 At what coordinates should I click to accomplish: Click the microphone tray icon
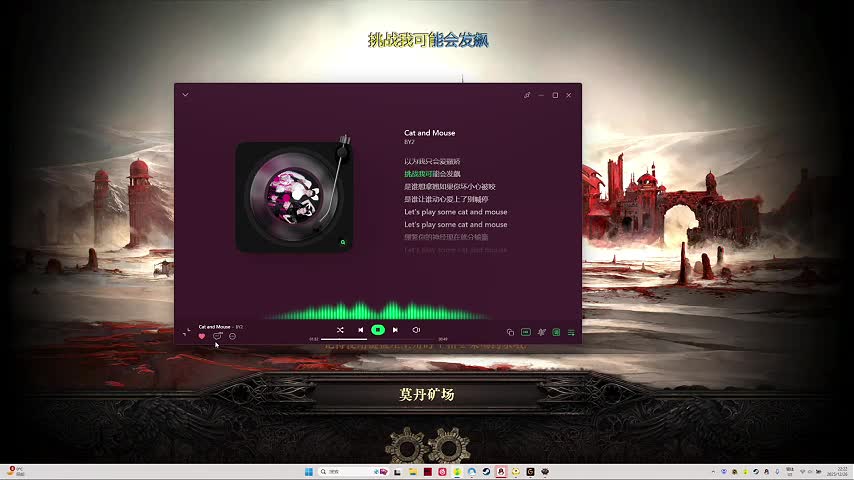777,472
